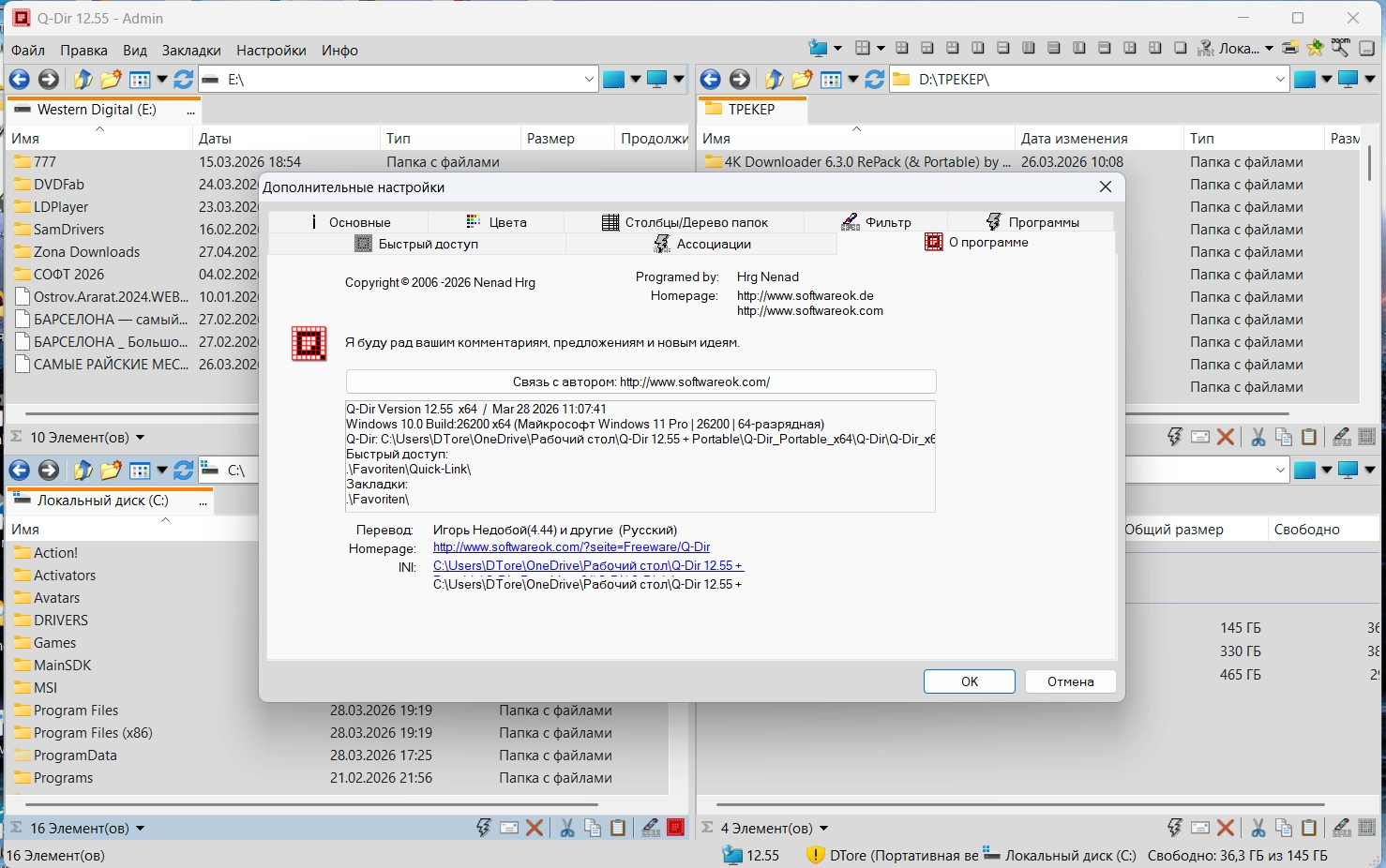This screenshot has height=868, width=1386.
Task: Open the E:\ address bar dropdown
Action: click(x=589, y=80)
